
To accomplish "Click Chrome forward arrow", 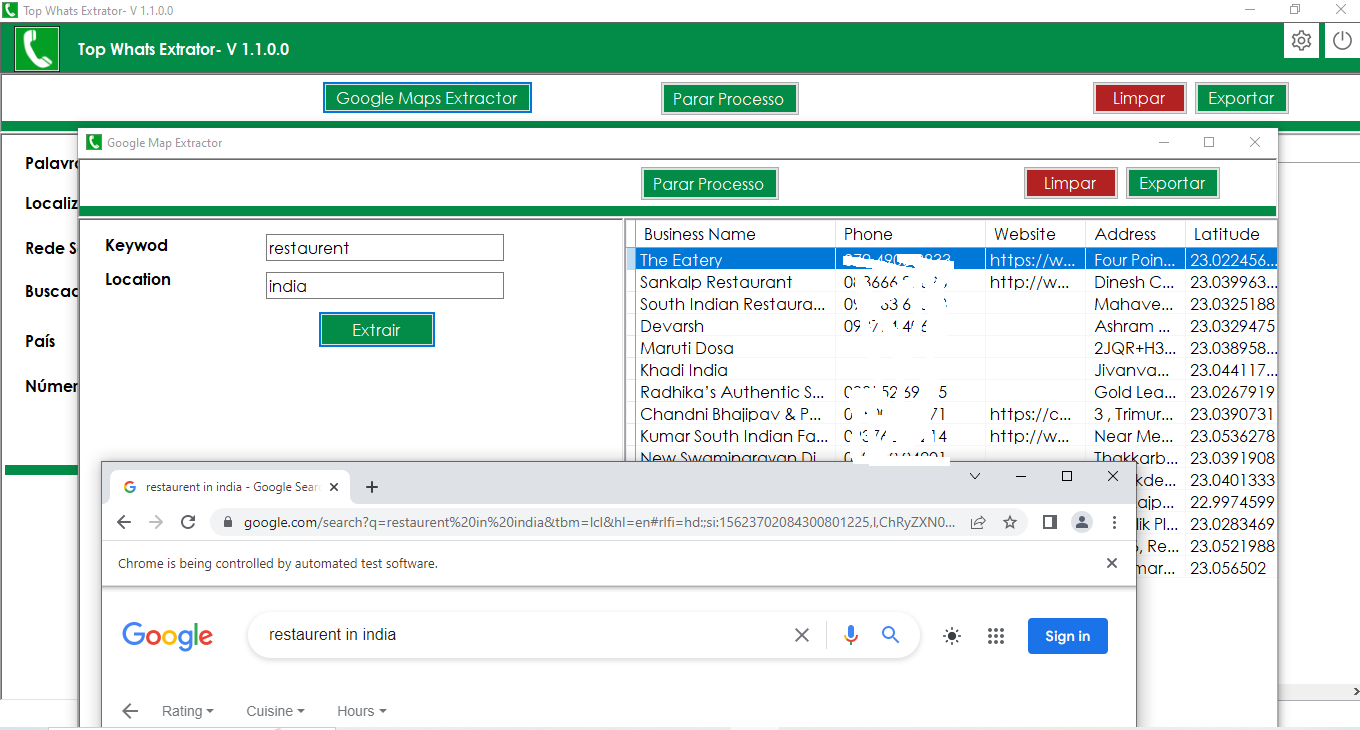I will (x=156, y=522).
